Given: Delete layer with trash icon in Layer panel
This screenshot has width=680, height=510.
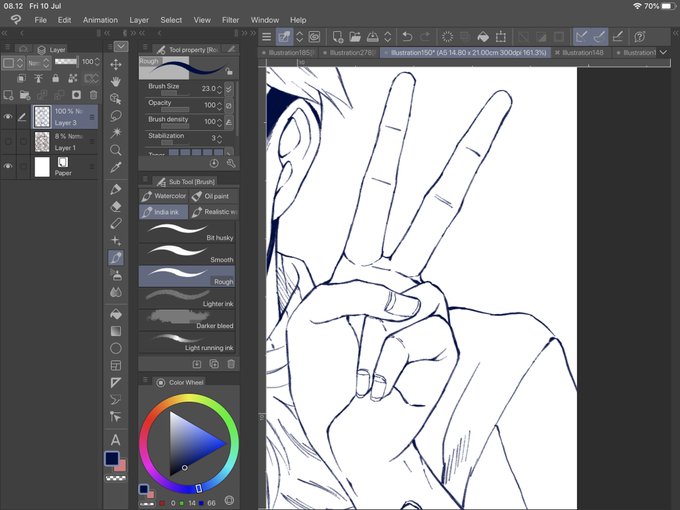Looking at the screenshot, I should (93, 95).
